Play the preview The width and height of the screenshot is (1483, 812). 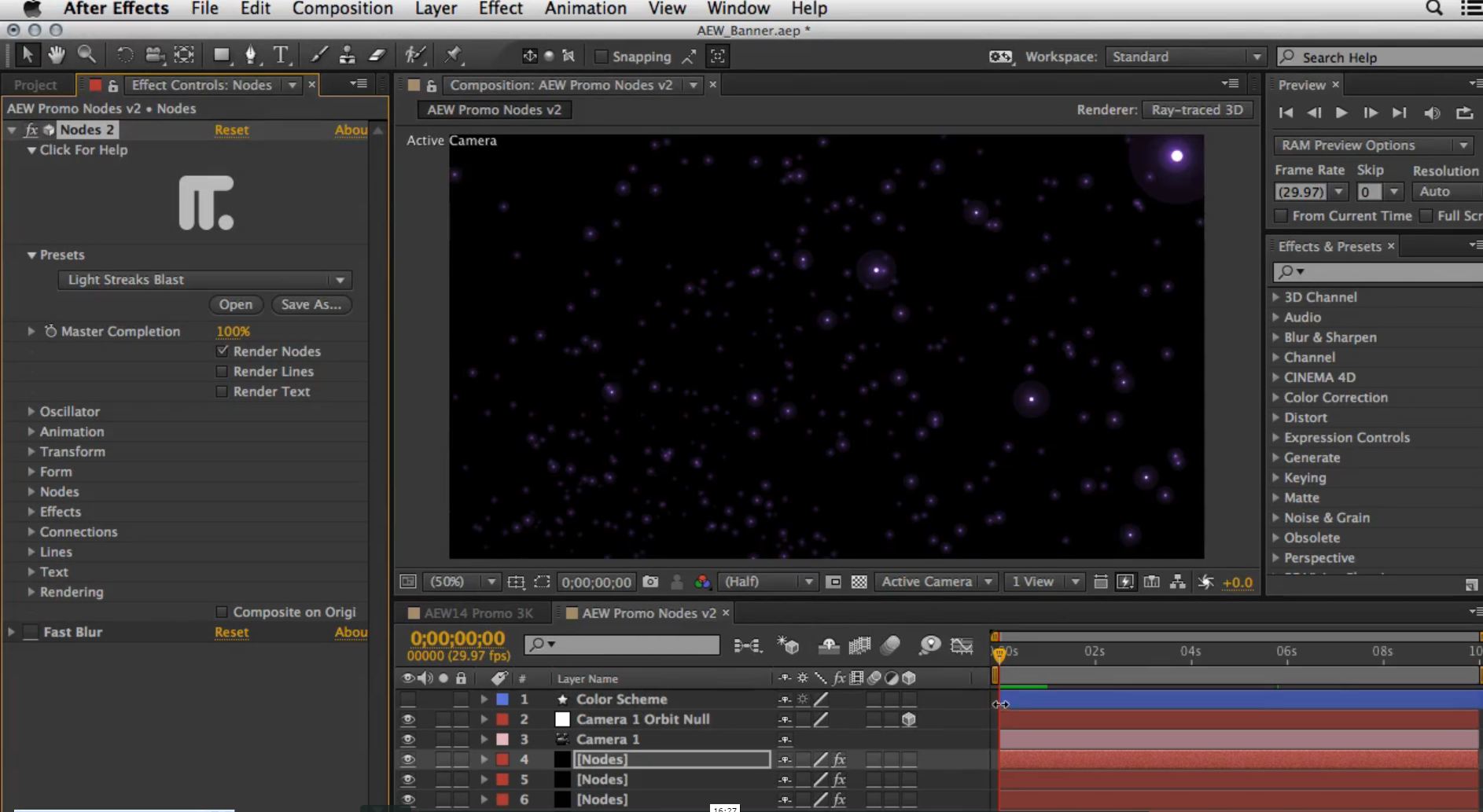tap(1341, 113)
